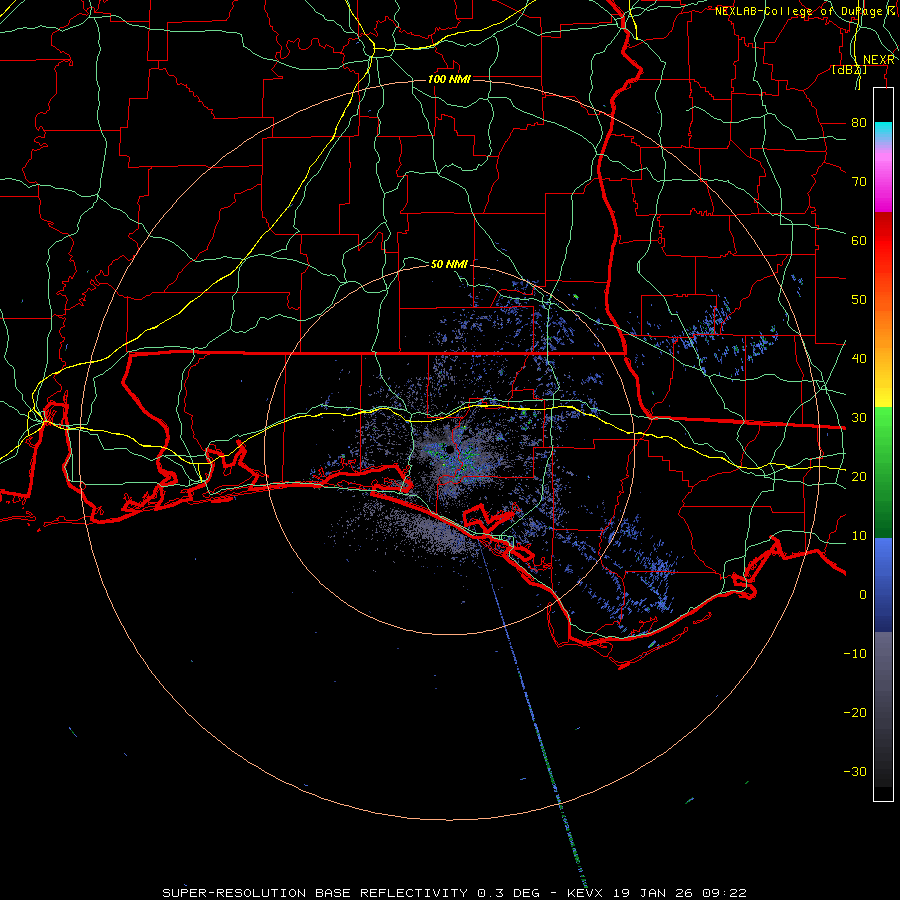Select the -20 value on the dBZ scale
The width and height of the screenshot is (900, 900).
pyautogui.click(x=855, y=712)
